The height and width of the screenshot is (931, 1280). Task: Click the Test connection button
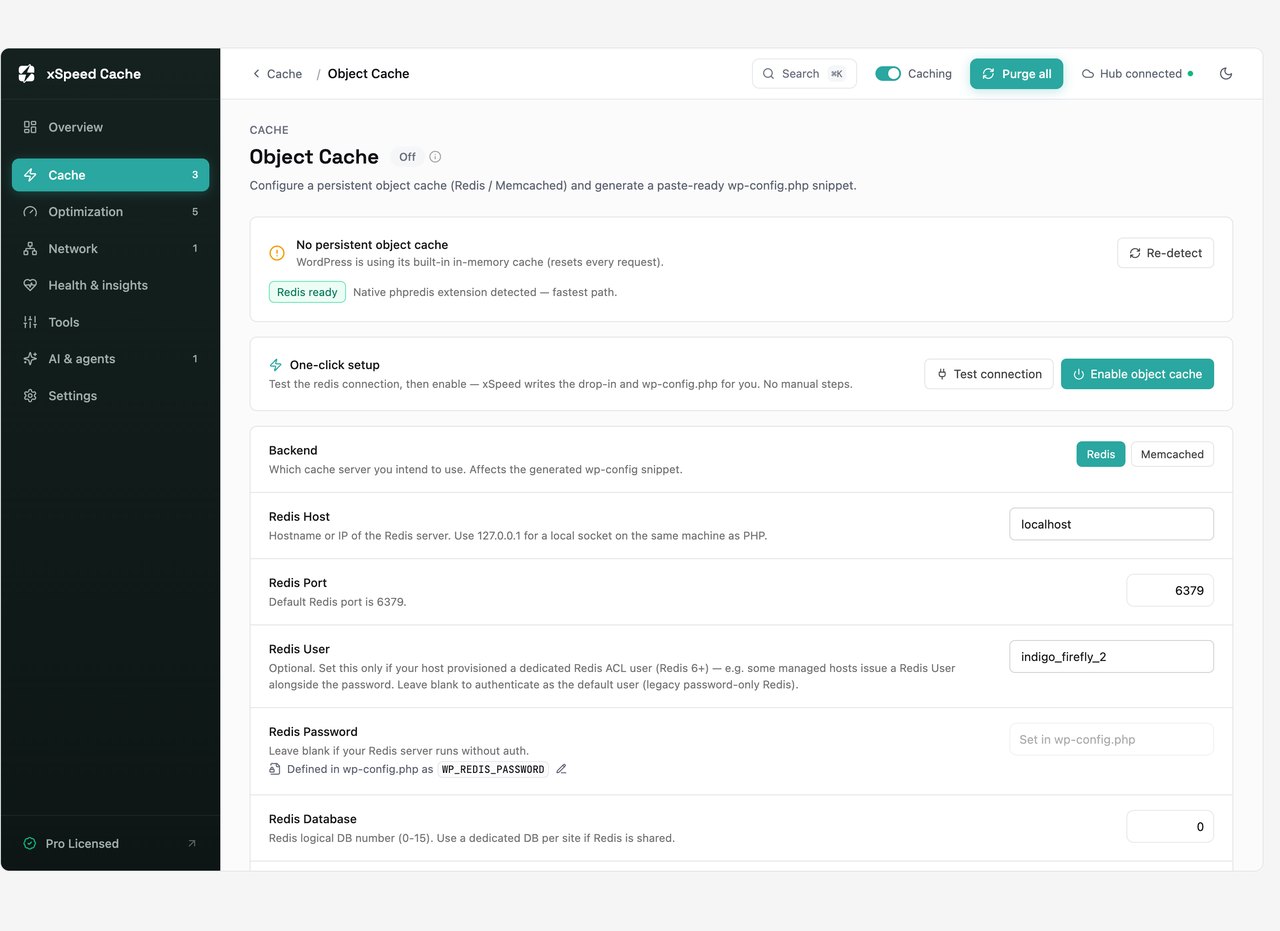[988, 374]
